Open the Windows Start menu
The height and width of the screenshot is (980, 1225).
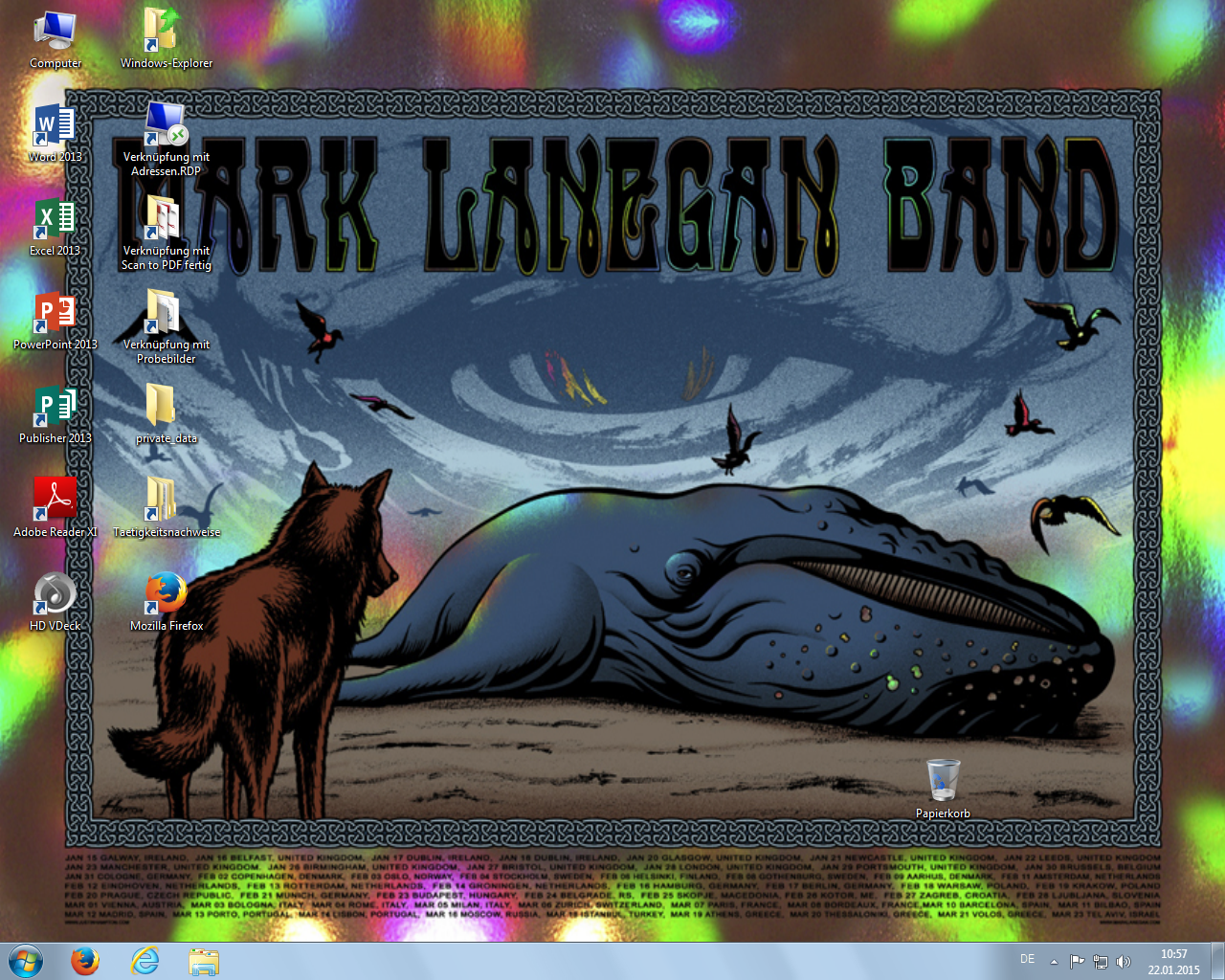click(26, 961)
